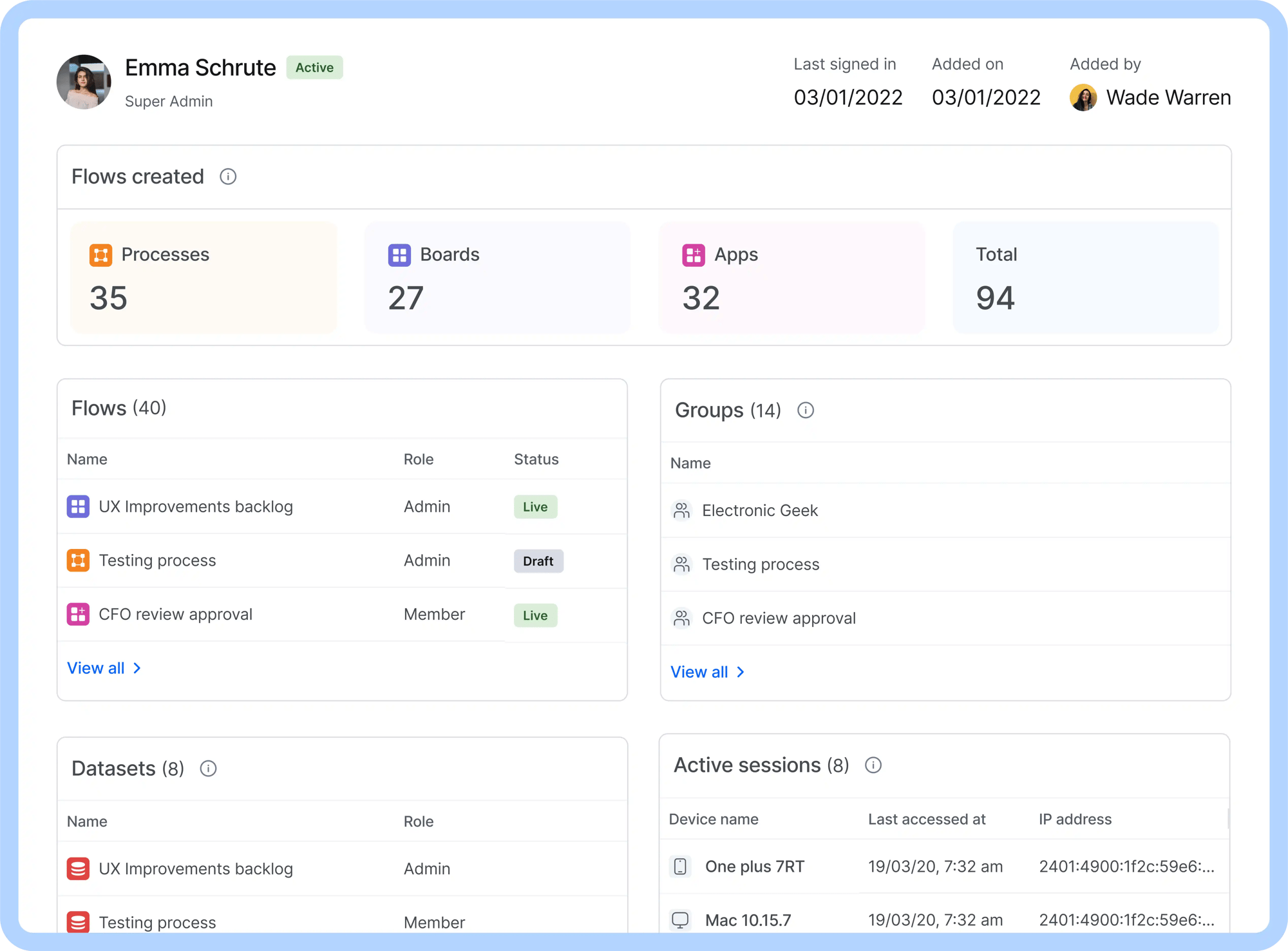1288x951 pixels.
Task: Click dataset icon of Testing process dataset
Action: (x=78, y=922)
